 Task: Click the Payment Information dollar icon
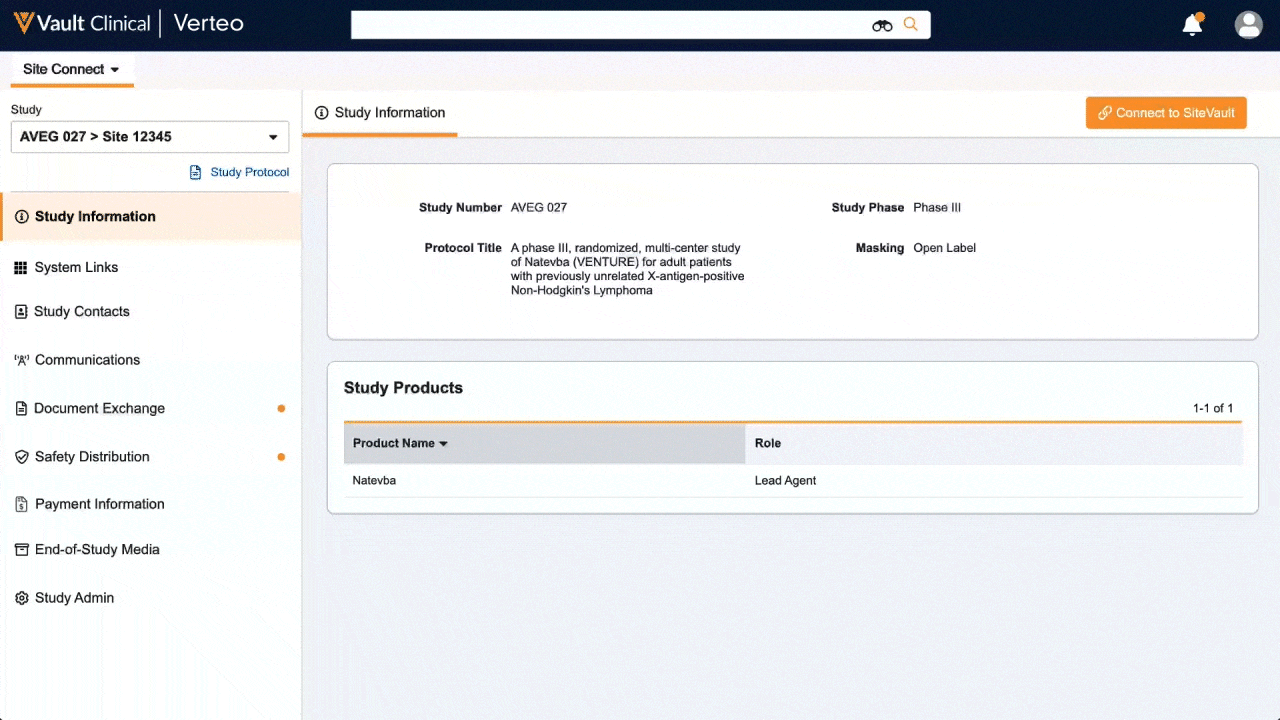(21, 505)
